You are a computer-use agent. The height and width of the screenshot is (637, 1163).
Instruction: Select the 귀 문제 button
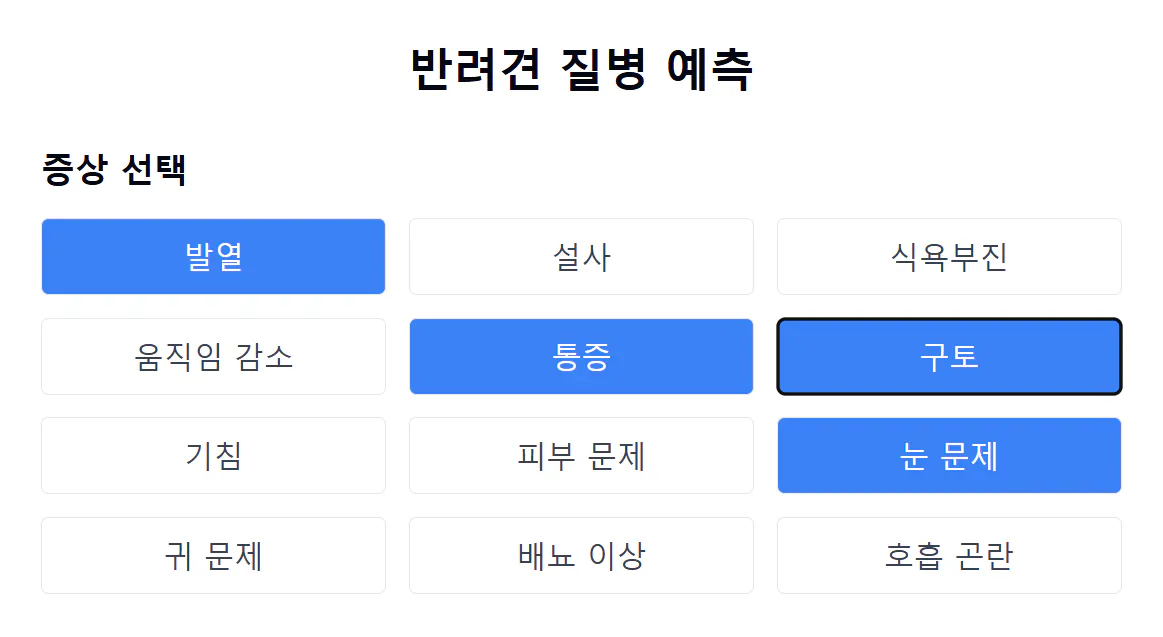click(213, 556)
